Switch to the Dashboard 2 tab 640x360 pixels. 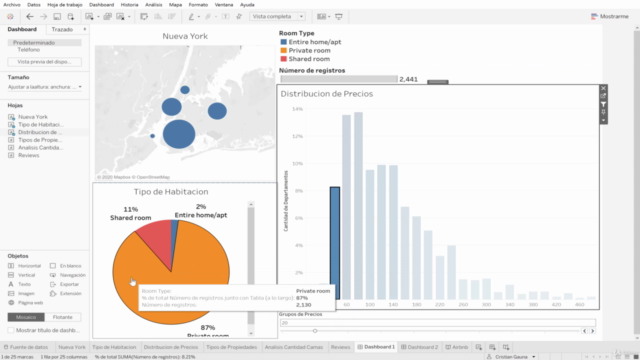tap(419, 347)
